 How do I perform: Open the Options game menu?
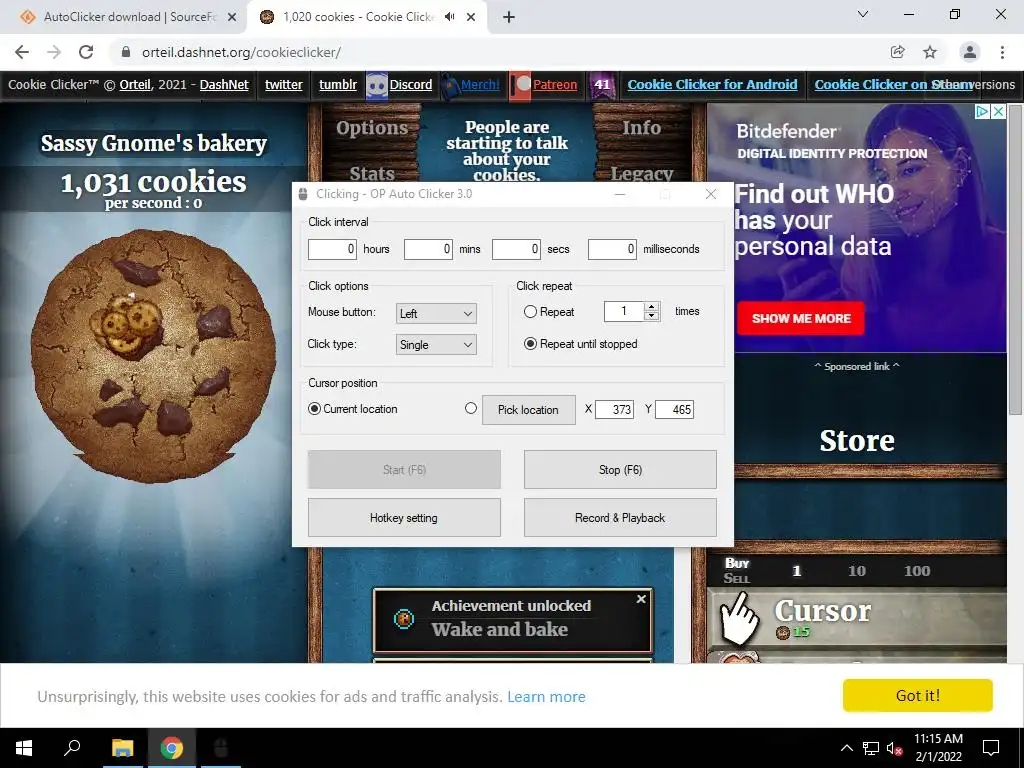[x=372, y=128]
